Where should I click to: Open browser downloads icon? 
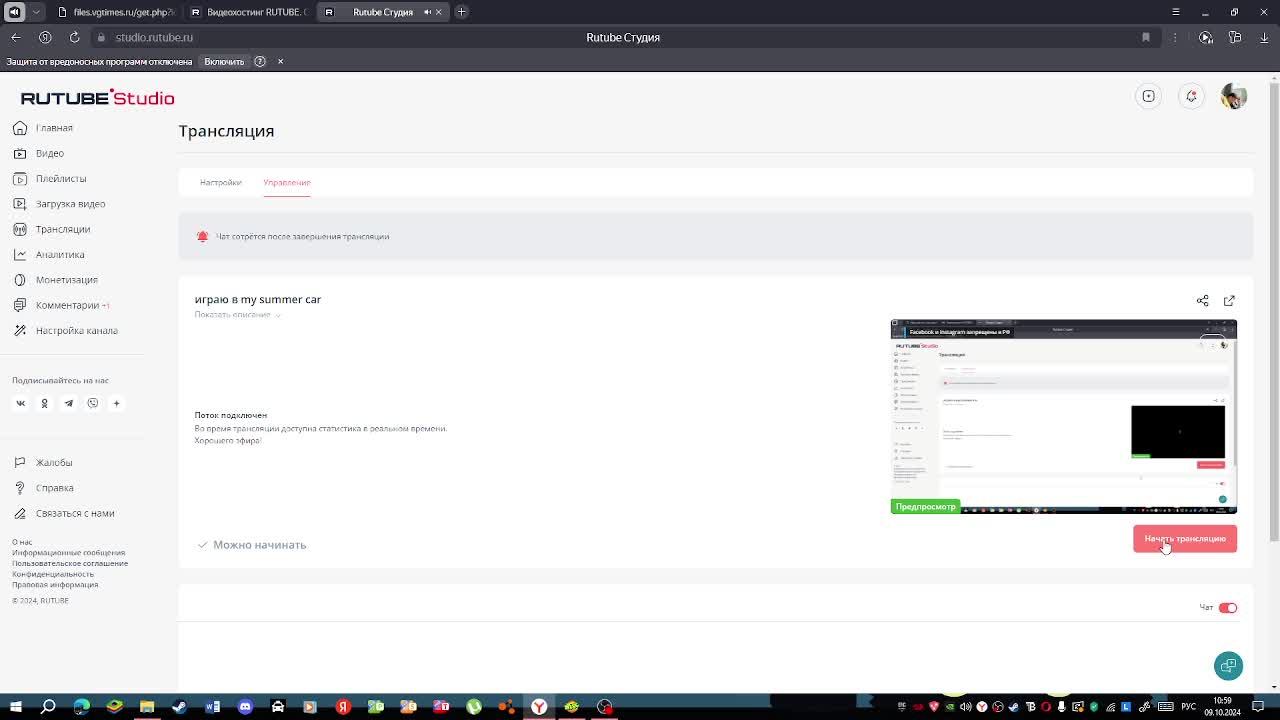1264,37
